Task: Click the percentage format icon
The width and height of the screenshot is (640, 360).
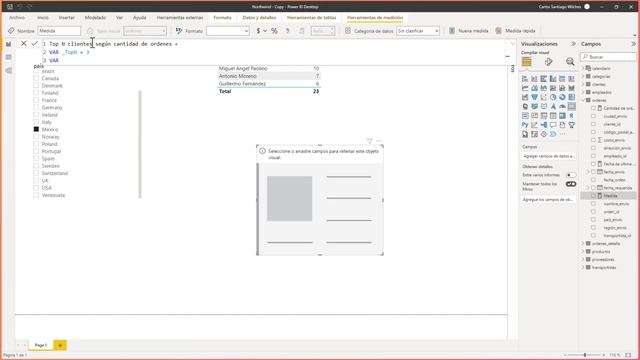Action: [274, 31]
